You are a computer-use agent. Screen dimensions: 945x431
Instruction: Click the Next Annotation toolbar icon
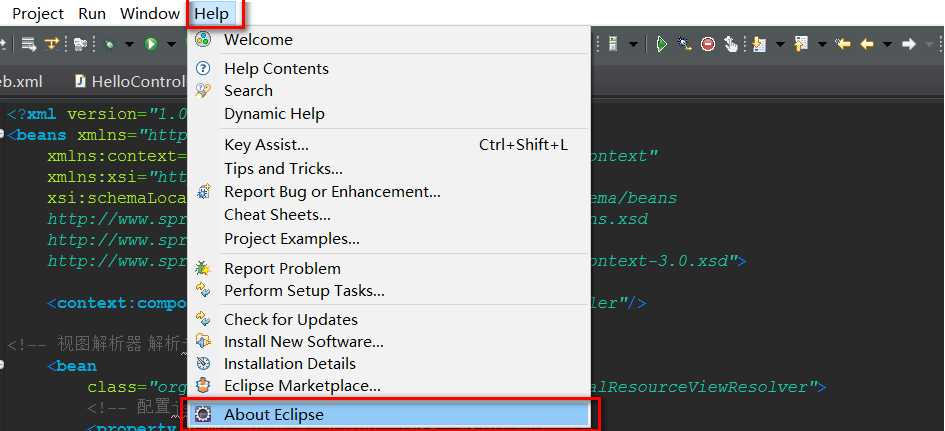759,44
